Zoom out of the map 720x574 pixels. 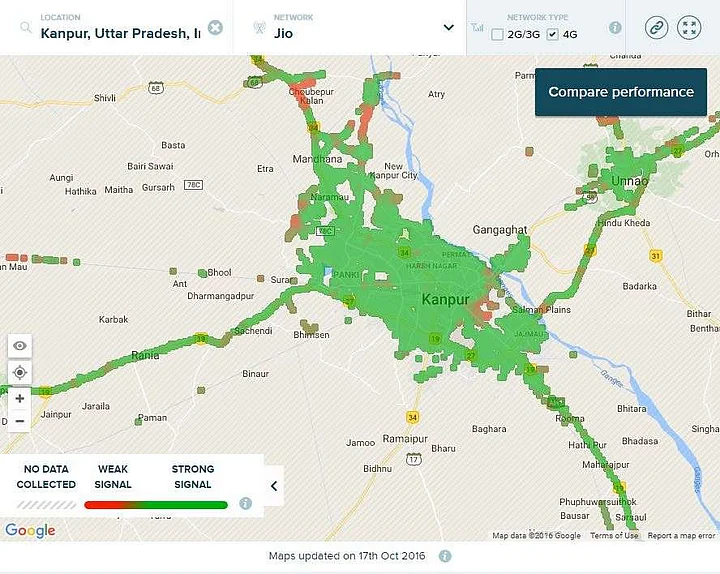coord(20,421)
